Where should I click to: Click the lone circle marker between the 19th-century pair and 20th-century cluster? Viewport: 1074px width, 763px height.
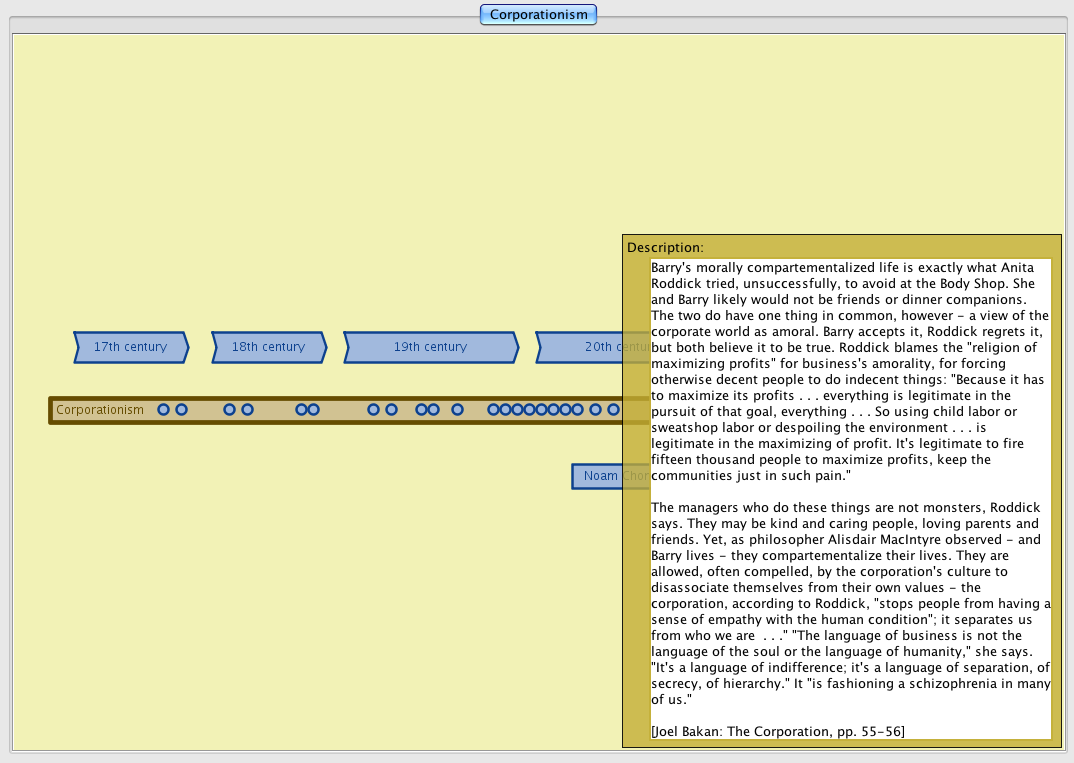pyautogui.click(x=457, y=410)
